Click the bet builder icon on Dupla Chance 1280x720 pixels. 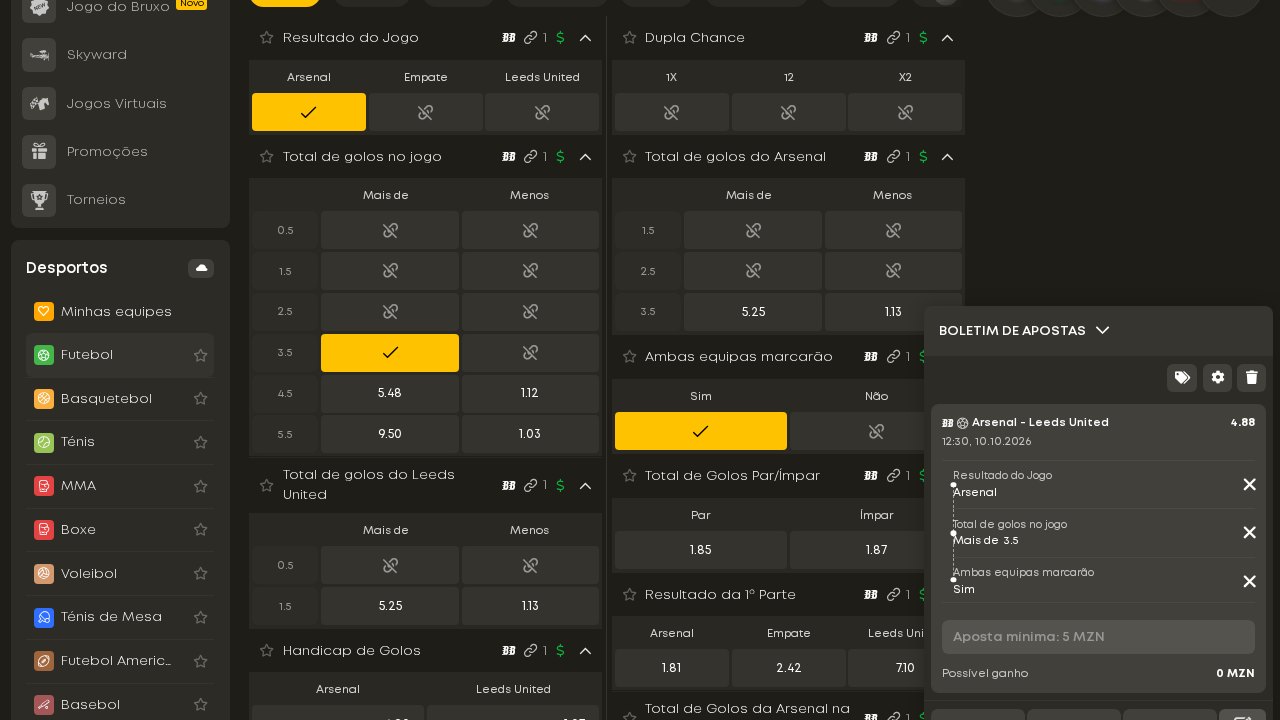click(870, 38)
